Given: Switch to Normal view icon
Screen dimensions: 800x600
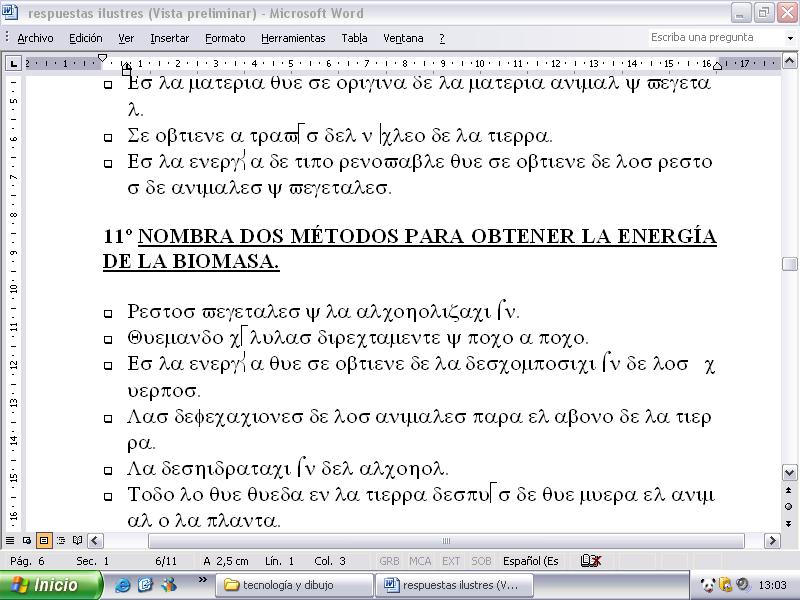Looking at the screenshot, I should pyautogui.click(x=10, y=540).
